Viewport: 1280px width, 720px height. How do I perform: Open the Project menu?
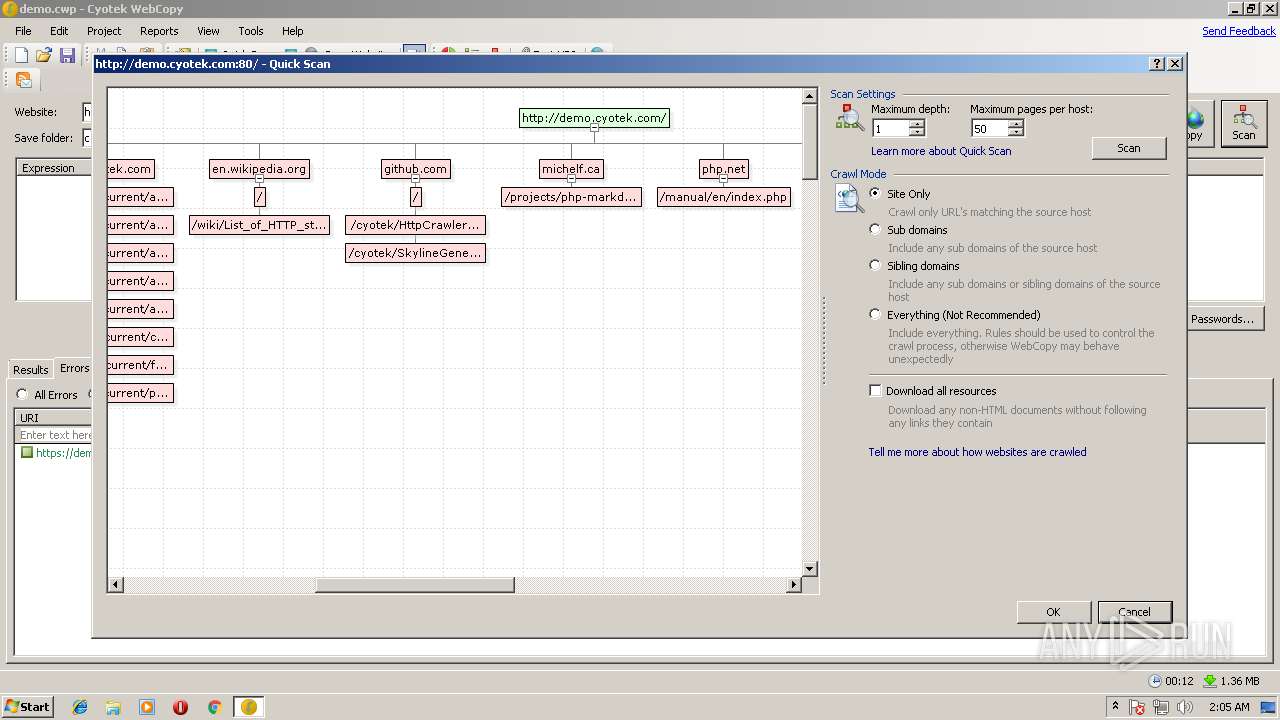click(x=104, y=31)
